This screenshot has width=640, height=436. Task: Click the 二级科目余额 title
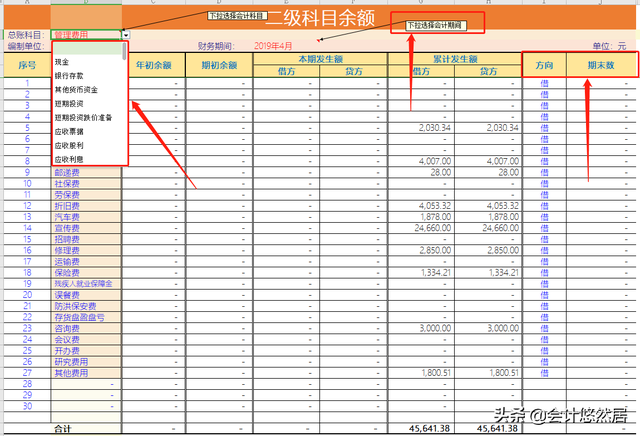click(320, 18)
